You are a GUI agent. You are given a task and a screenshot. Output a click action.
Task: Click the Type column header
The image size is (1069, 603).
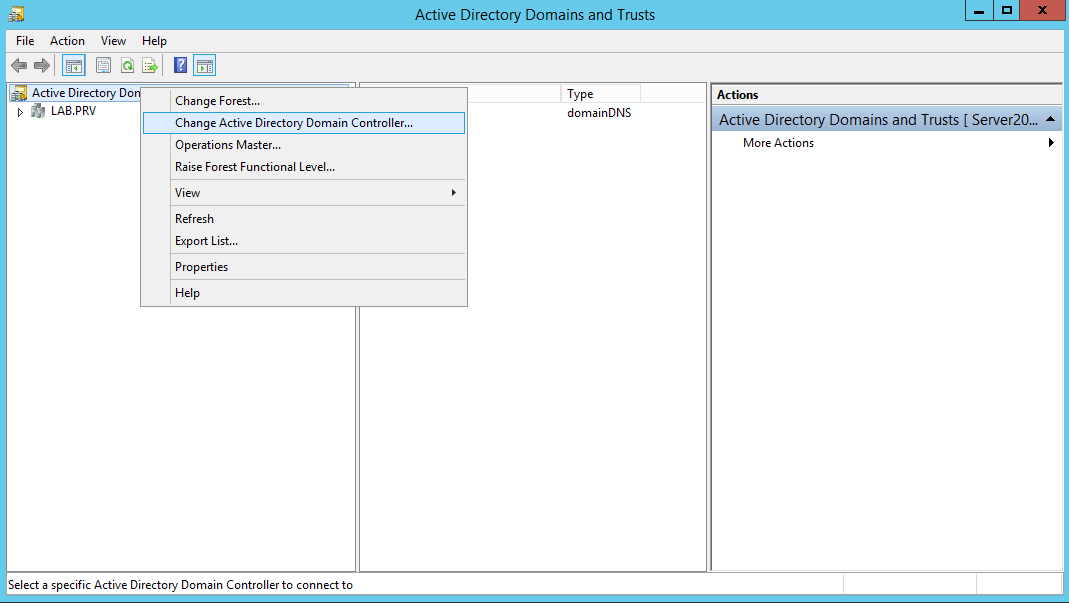600,93
